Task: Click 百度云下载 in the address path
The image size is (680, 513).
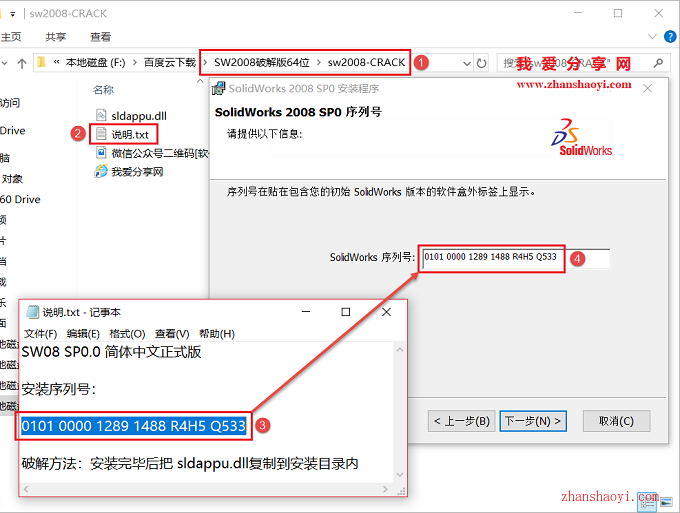Action: [170, 63]
